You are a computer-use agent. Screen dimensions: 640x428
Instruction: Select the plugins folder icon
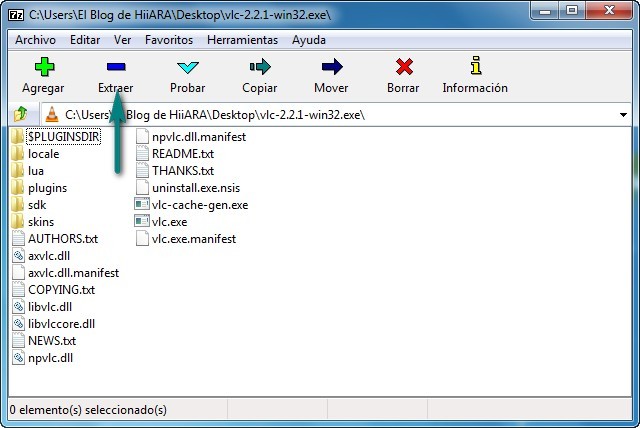(x=17, y=188)
